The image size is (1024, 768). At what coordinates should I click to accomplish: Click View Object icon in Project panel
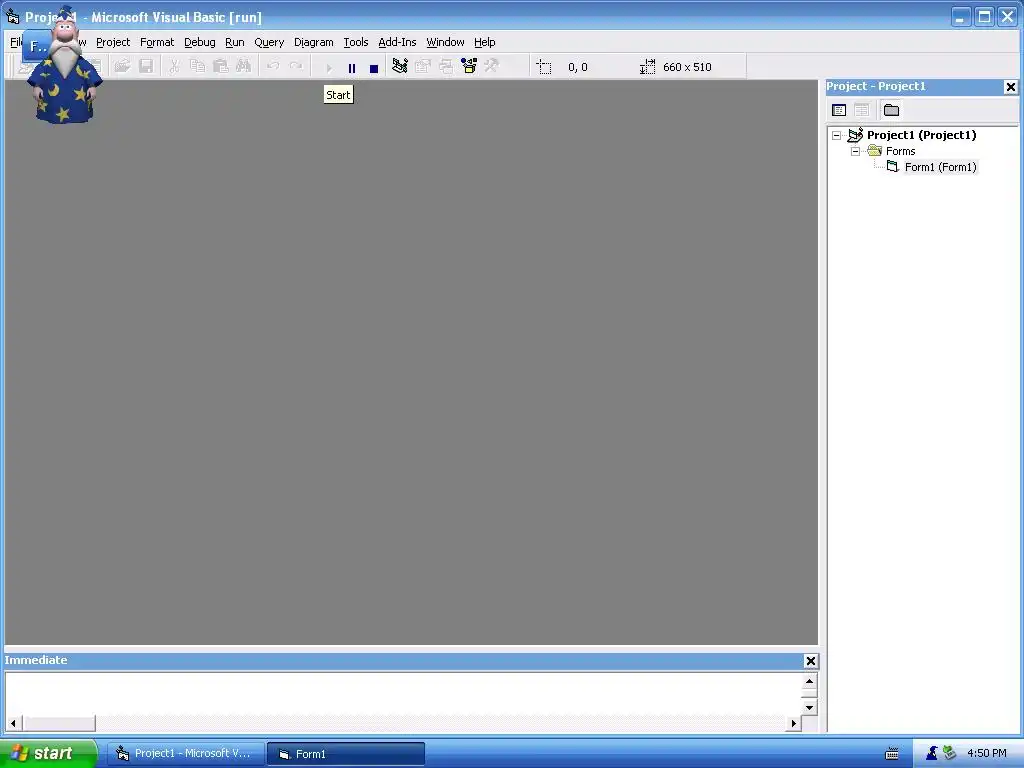[861, 110]
